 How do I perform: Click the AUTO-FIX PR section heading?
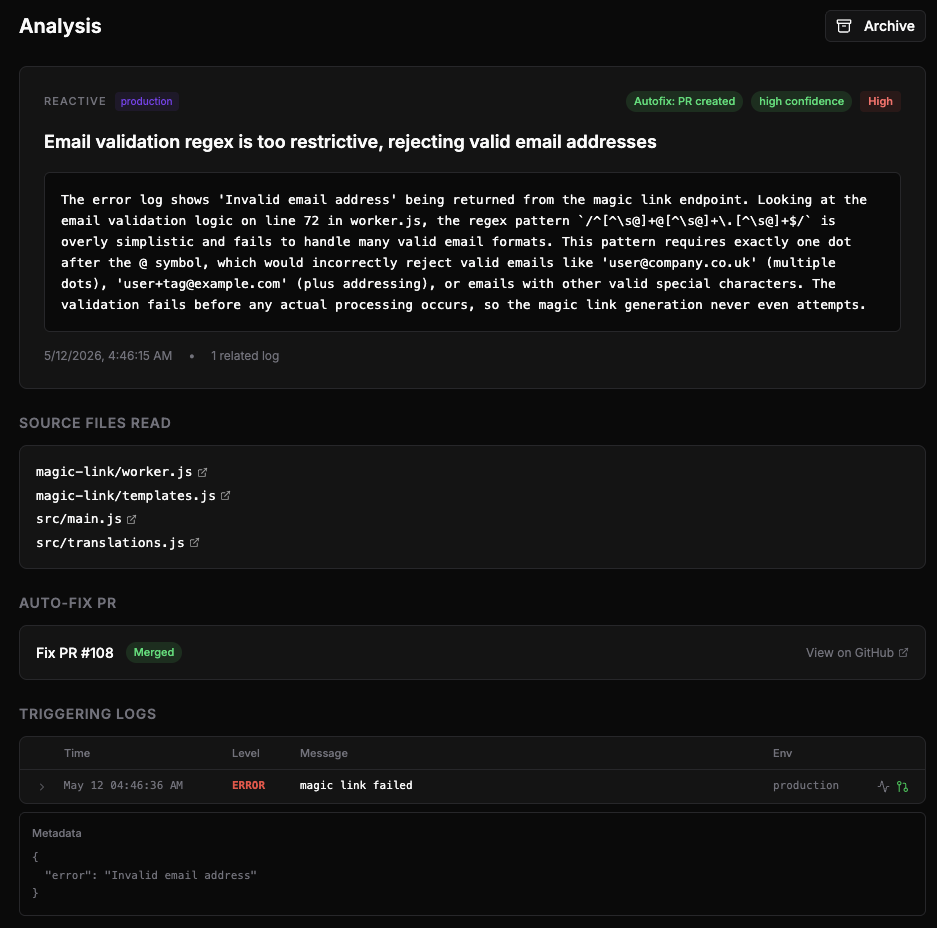[x=68, y=603]
